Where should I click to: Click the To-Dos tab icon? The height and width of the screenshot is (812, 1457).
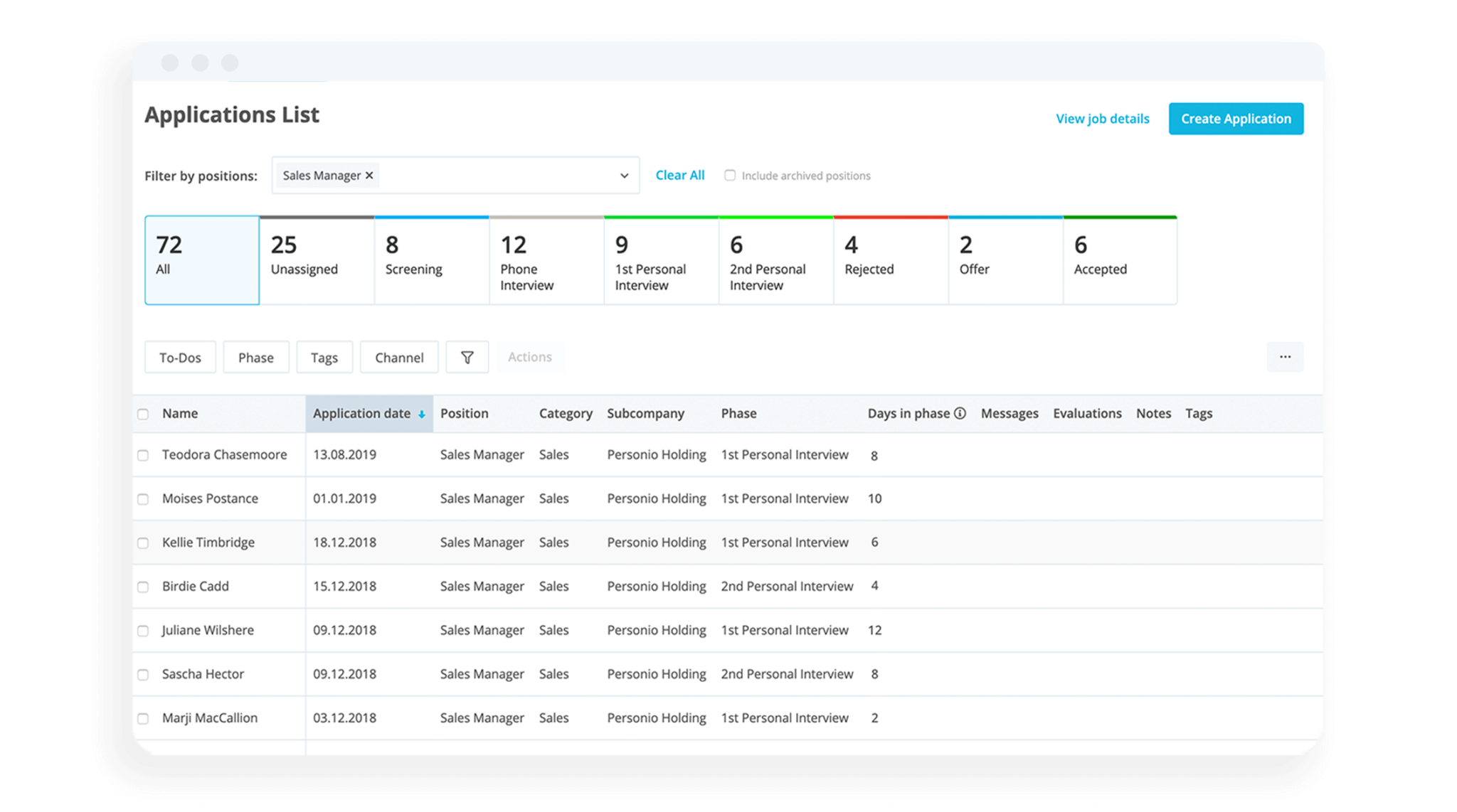click(180, 356)
